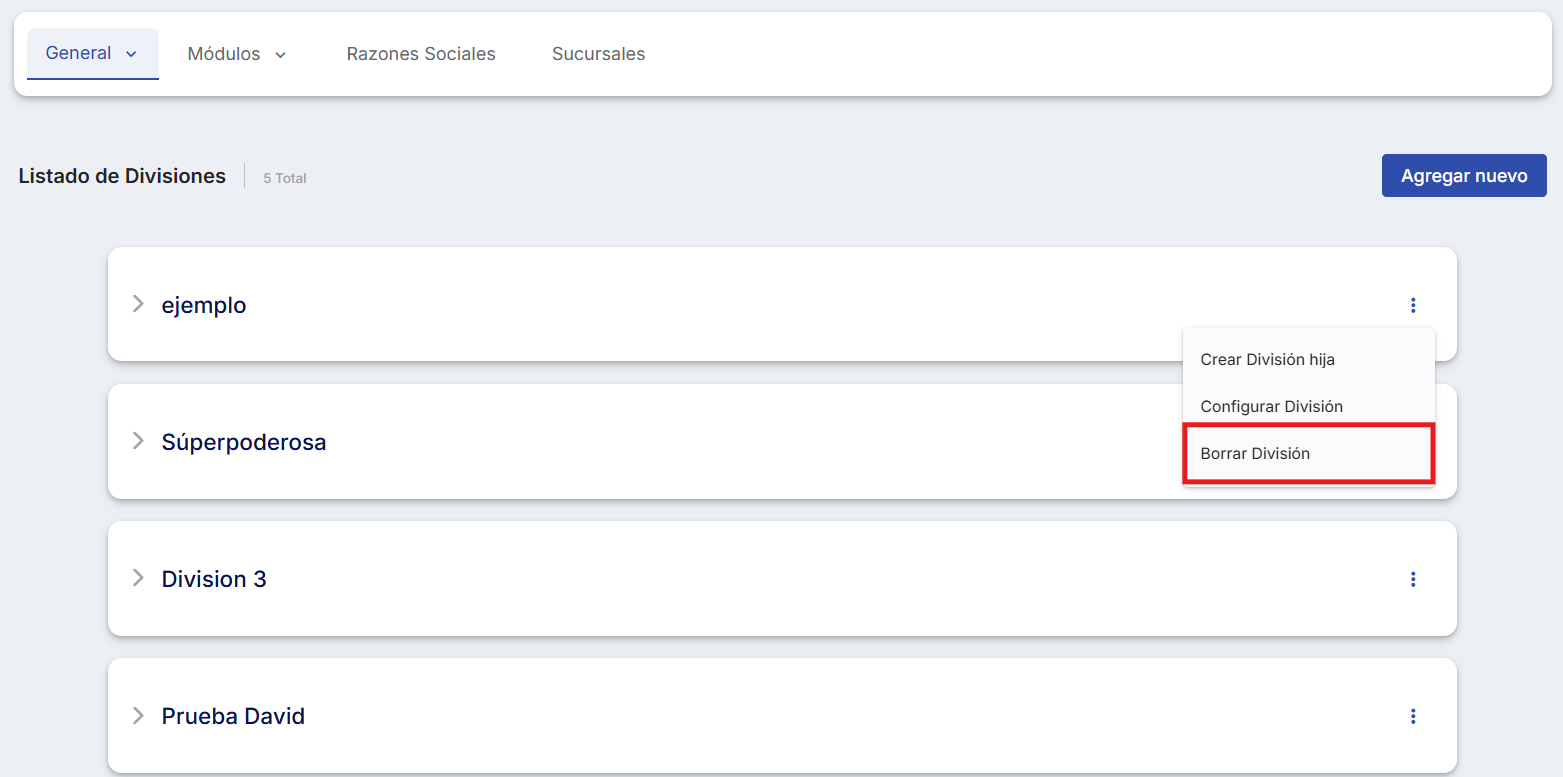Expand the Division 3 chevron

point(138,578)
